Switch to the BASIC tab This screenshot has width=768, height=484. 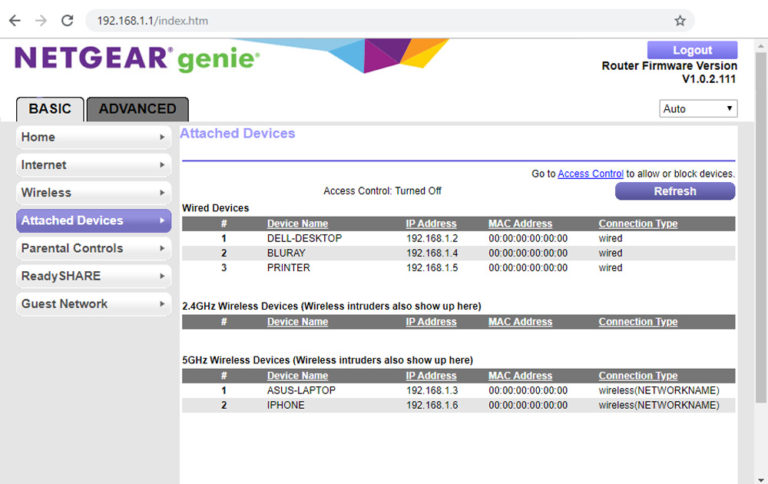tap(50, 109)
